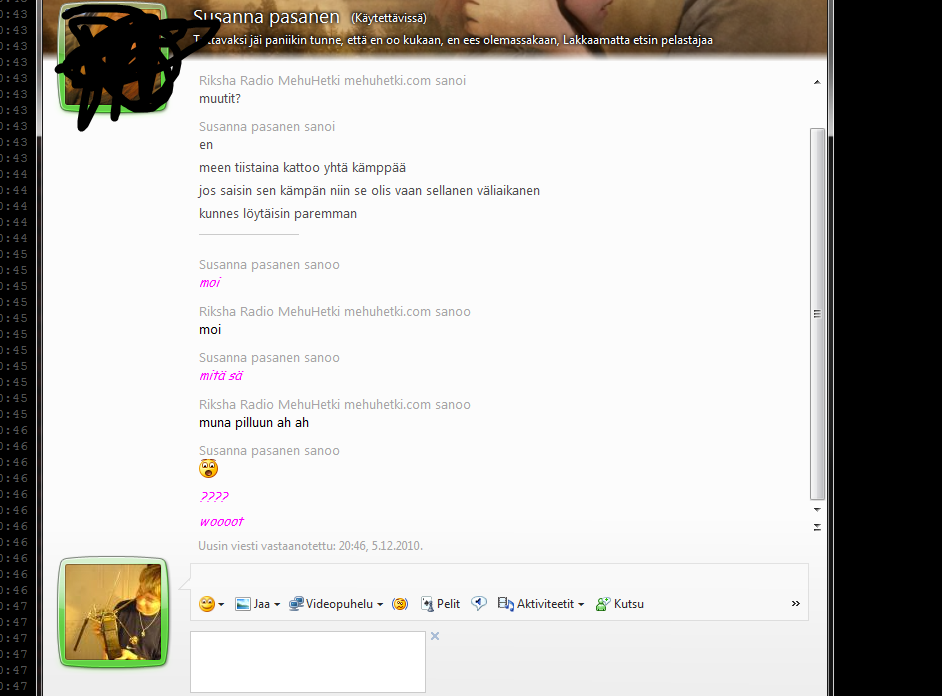Screen dimensions: 942x696
Task: Expand the Videopuhelu dropdown arrow
Action: coord(380,605)
